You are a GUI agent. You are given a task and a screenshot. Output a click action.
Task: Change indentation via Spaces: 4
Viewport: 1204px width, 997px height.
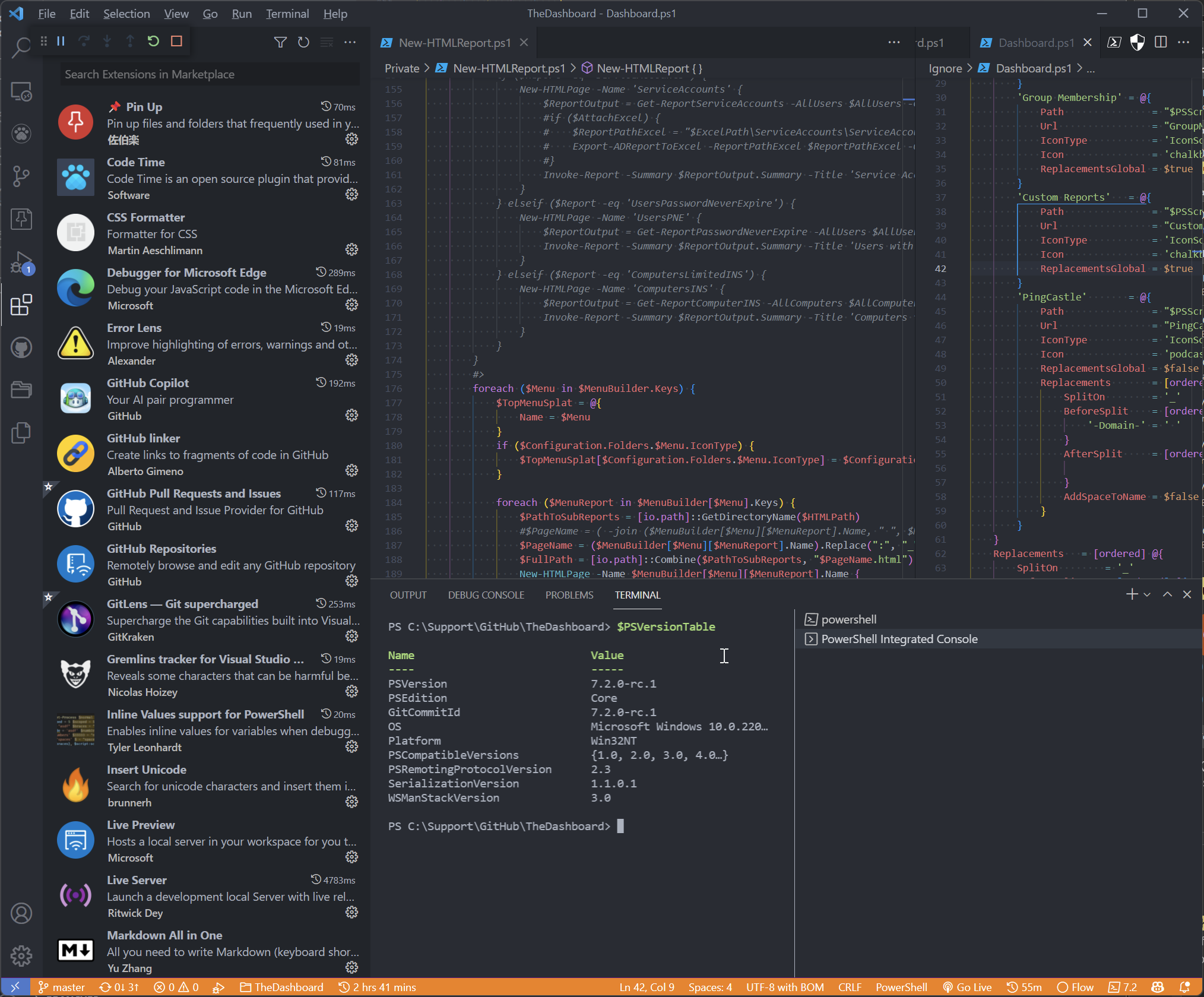click(x=710, y=987)
